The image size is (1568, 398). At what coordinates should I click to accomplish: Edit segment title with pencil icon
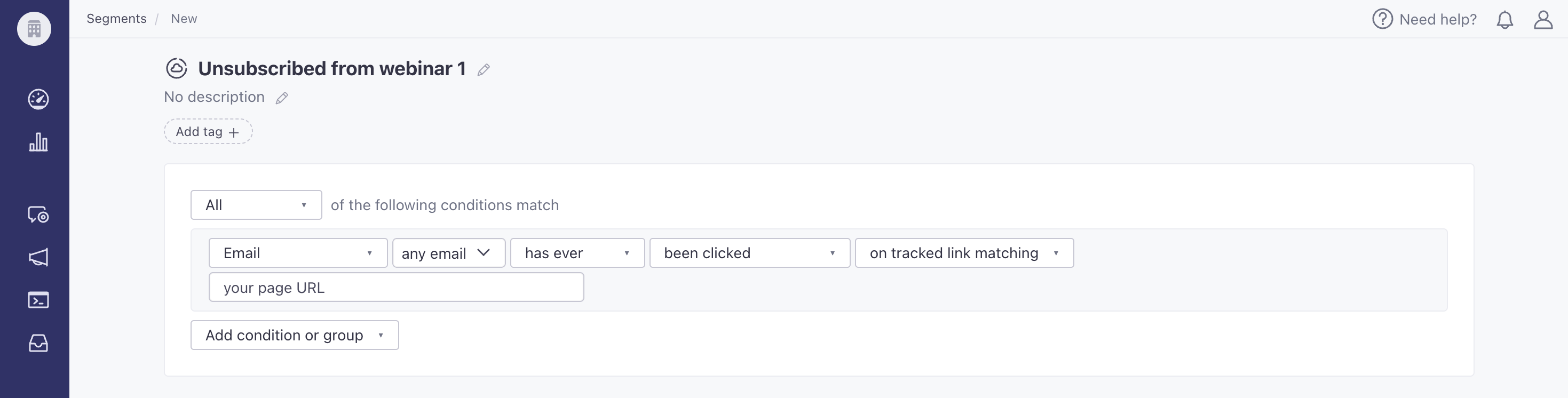coord(484,70)
